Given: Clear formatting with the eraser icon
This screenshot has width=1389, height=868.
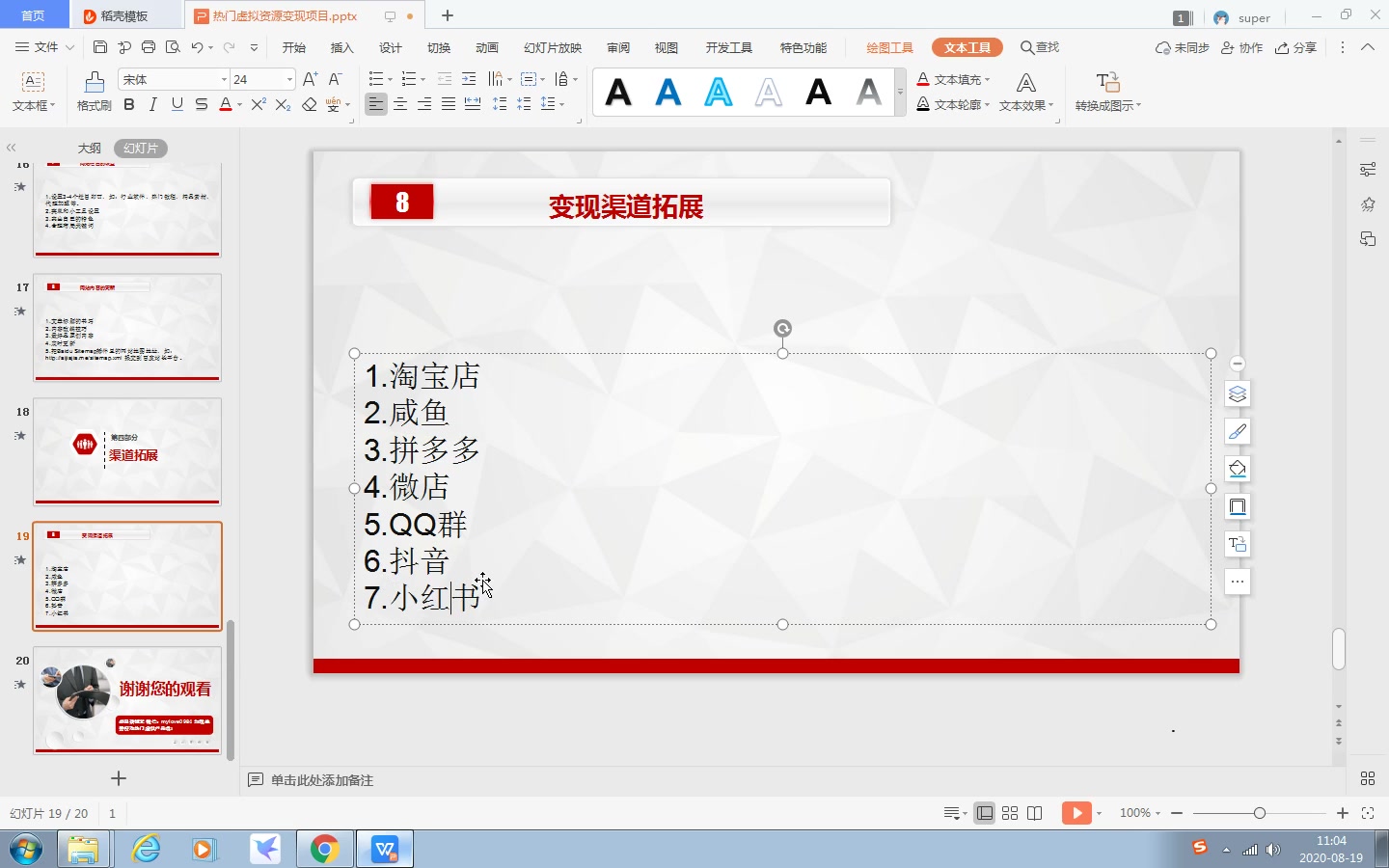Looking at the screenshot, I should tap(310, 104).
